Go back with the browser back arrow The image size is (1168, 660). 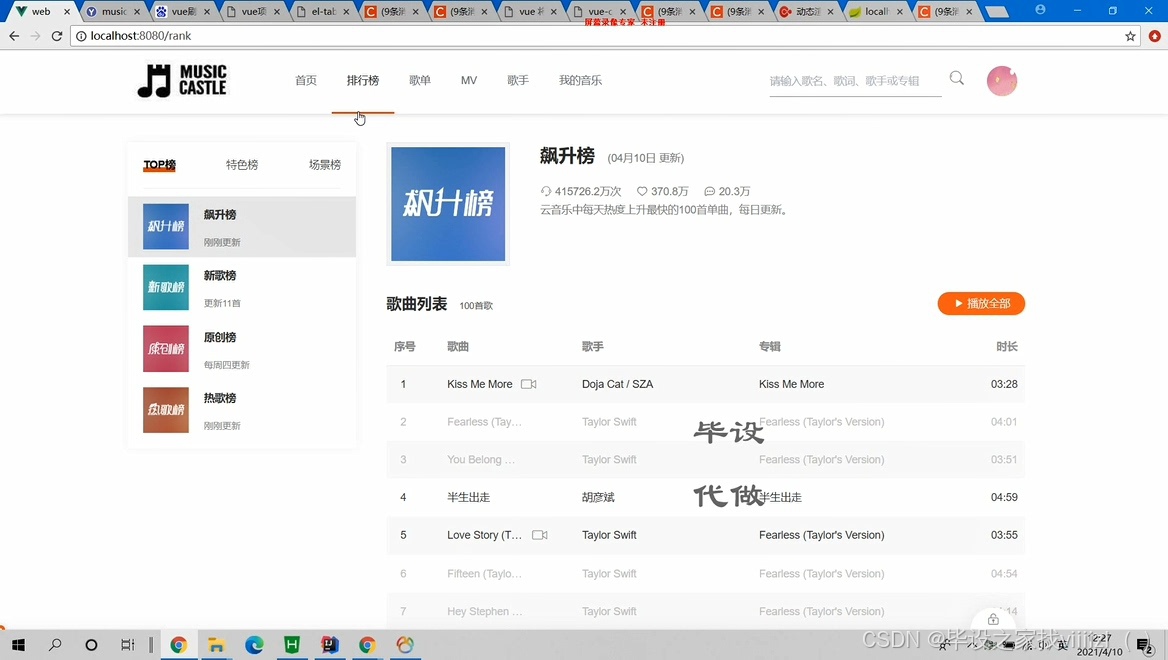pyautogui.click(x=14, y=36)
